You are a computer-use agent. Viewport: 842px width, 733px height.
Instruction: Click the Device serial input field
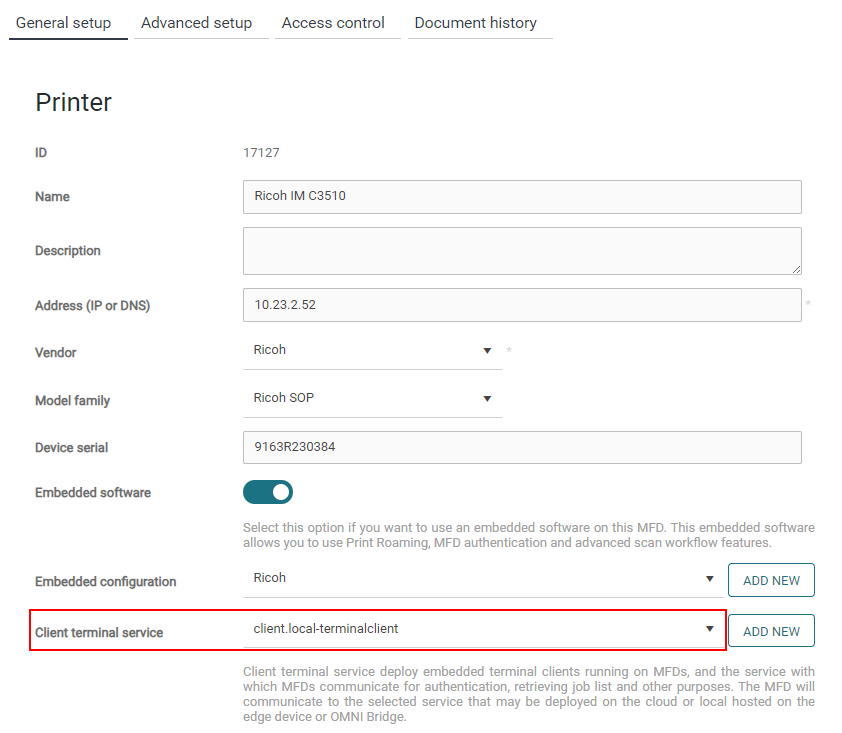[522, 447]
